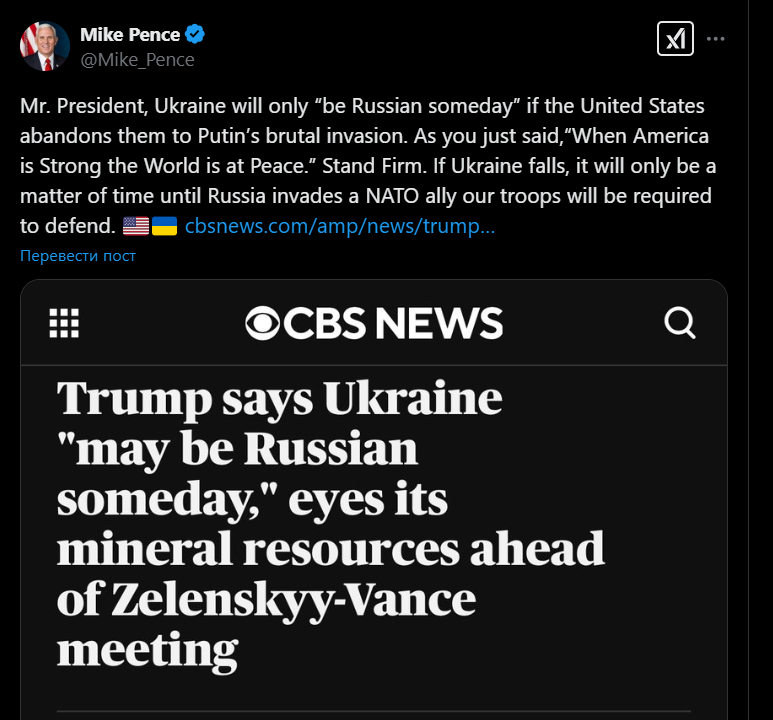Click 'mineral resources ahead' in the headline

(x=330, y=549)
